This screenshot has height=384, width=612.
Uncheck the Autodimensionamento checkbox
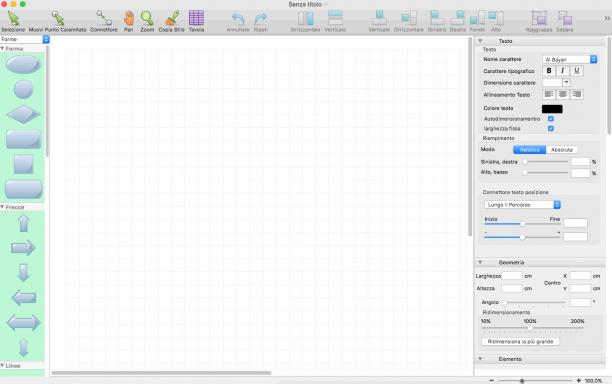tap(551, 119)
